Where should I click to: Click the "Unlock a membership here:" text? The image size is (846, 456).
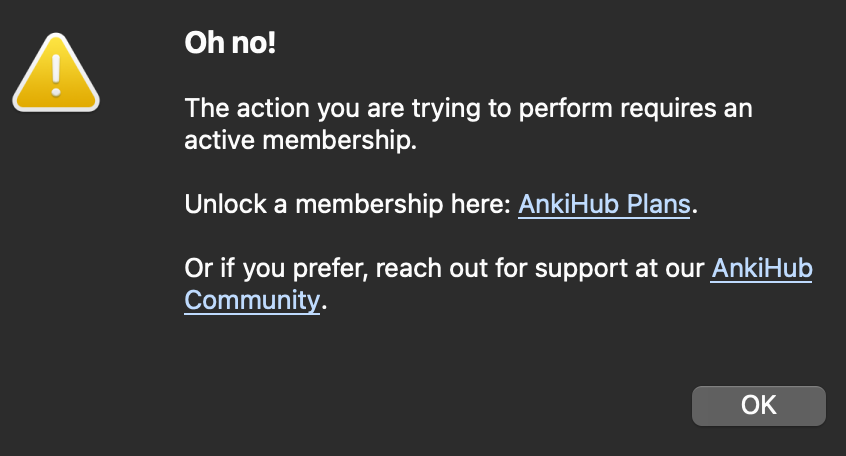point(348,205)
